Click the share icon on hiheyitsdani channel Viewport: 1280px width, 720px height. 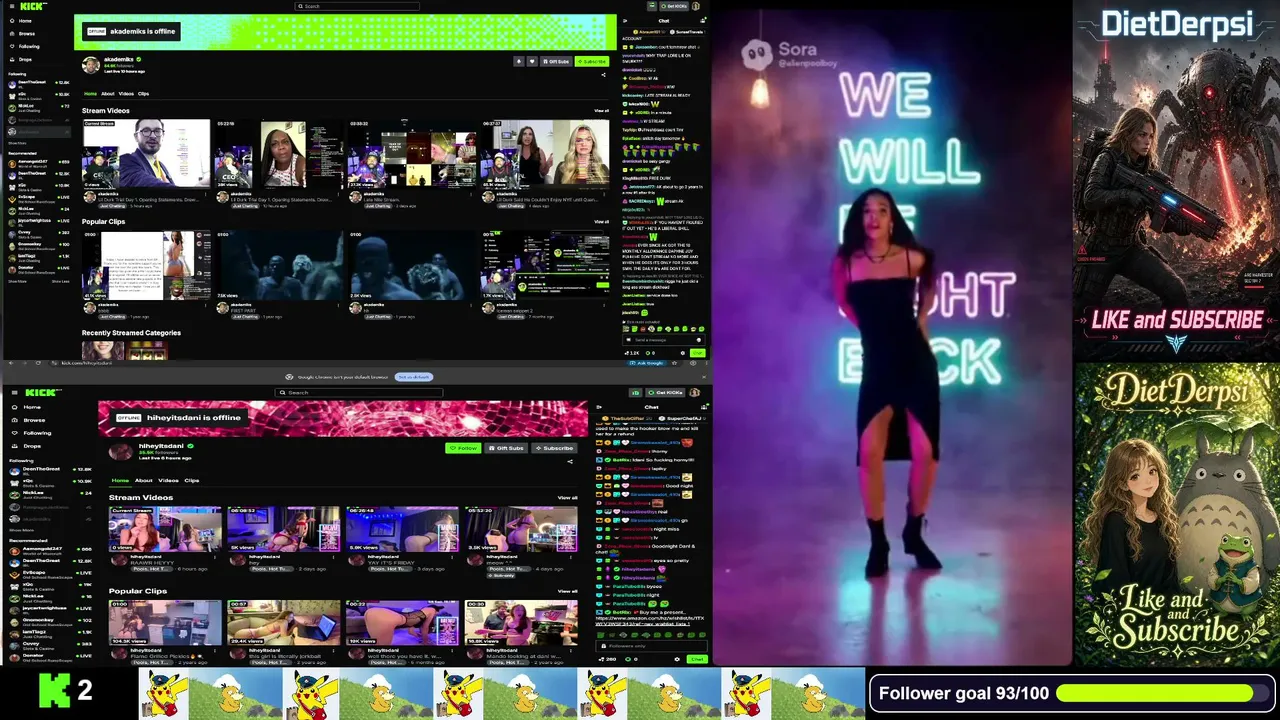coord(570,461)
